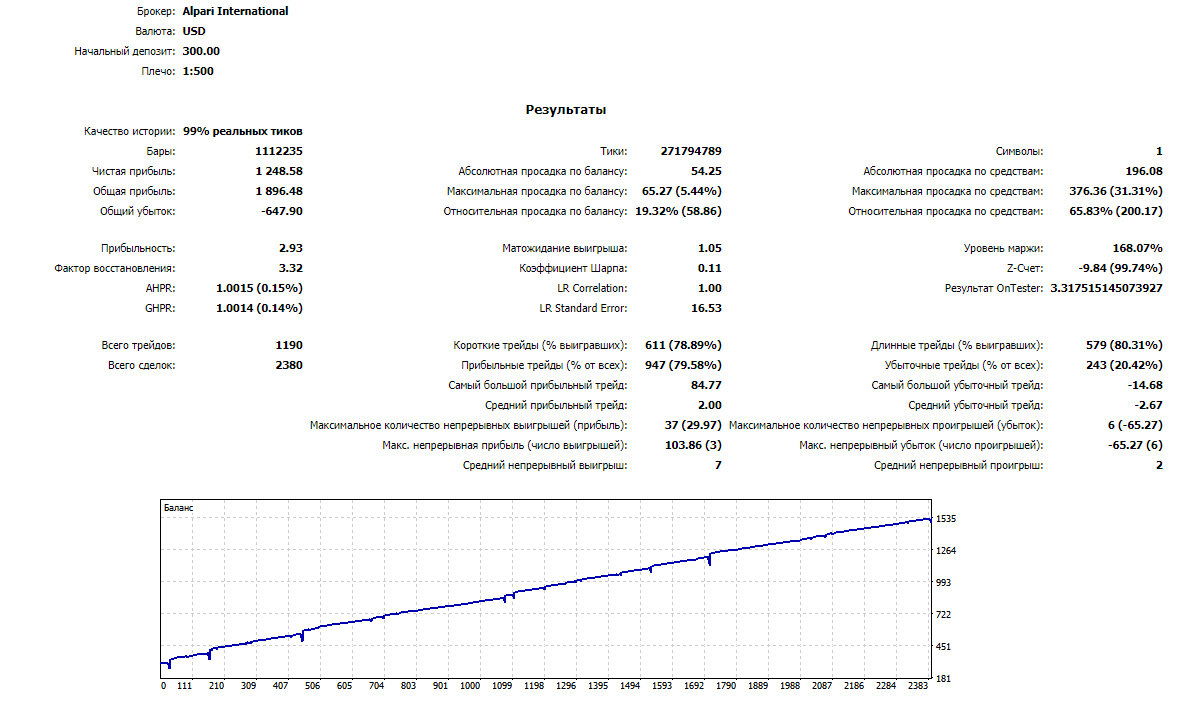1197x719 pixels.
Task: Click expected payoff value 1.05
Action: coord(709,248)
